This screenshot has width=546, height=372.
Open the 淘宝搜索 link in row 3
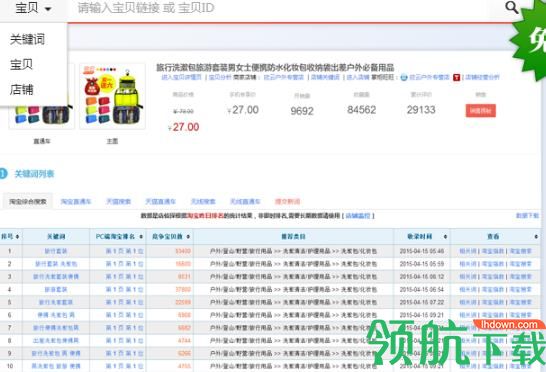tap(521, 277)
